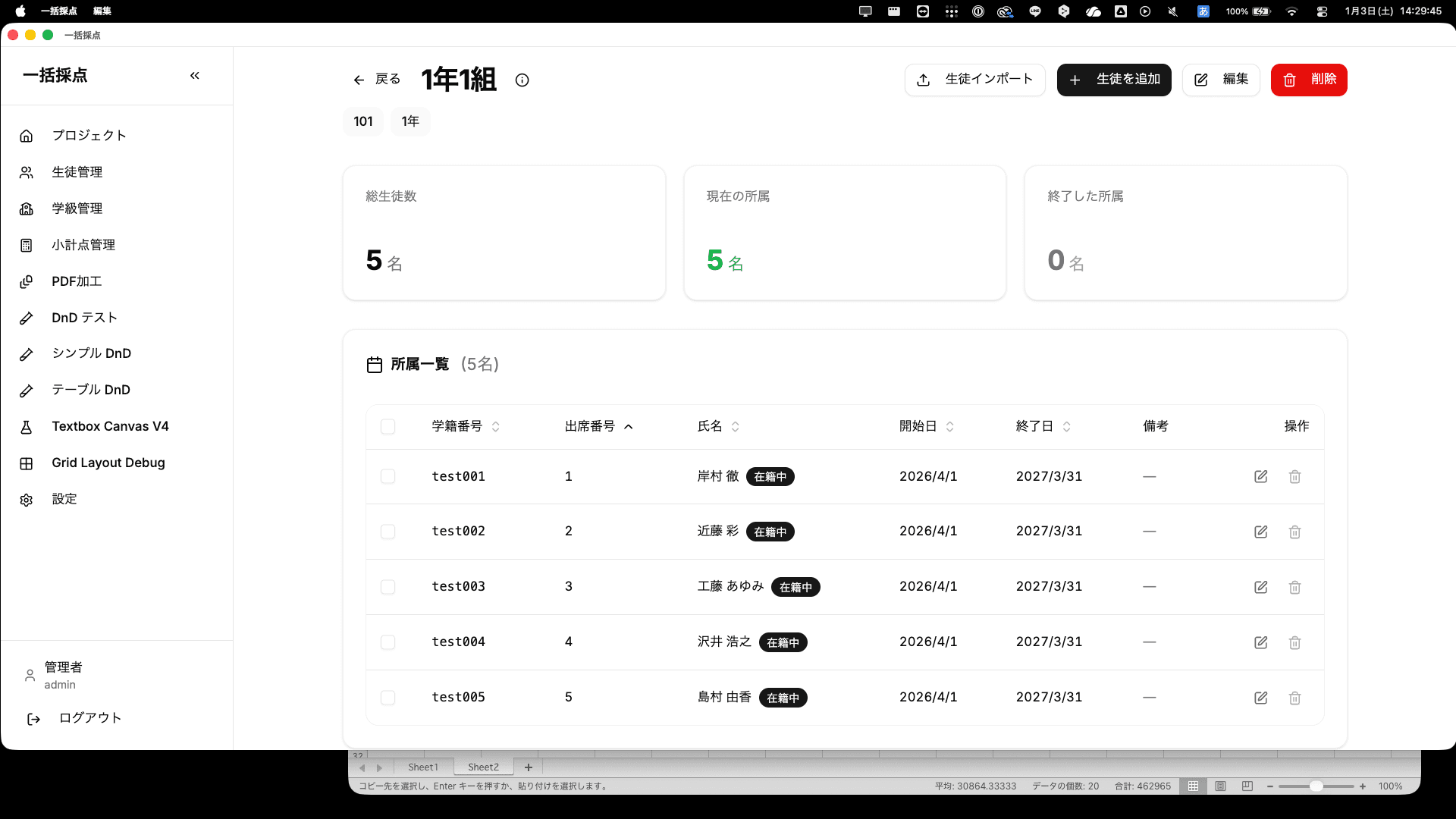Sort the table by 氏名 column
Viewport: 1456px width, 819px height.
coord(736,426)
